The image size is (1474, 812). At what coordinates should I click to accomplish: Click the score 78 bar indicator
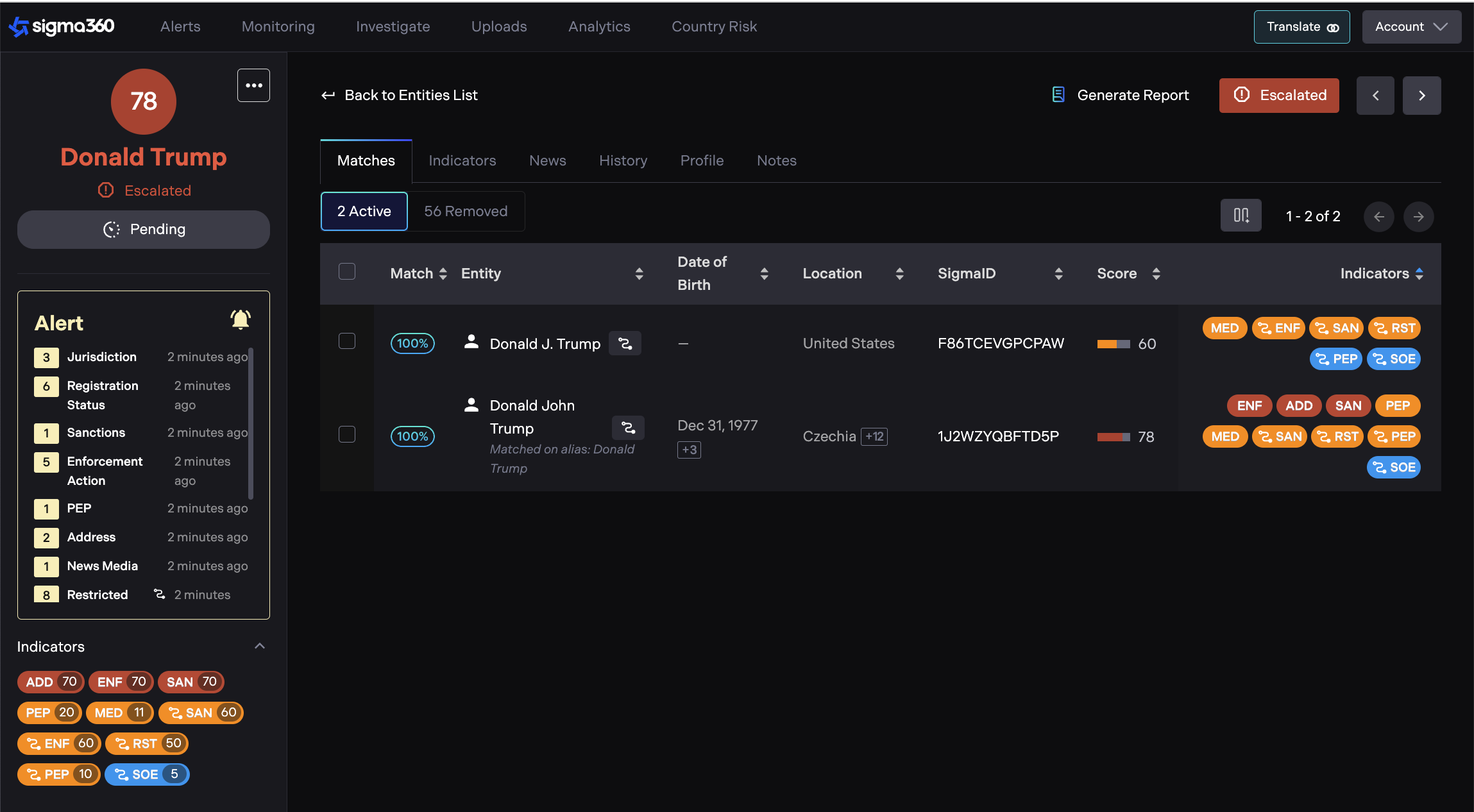pyautogui.click(x=1113, y=437)
